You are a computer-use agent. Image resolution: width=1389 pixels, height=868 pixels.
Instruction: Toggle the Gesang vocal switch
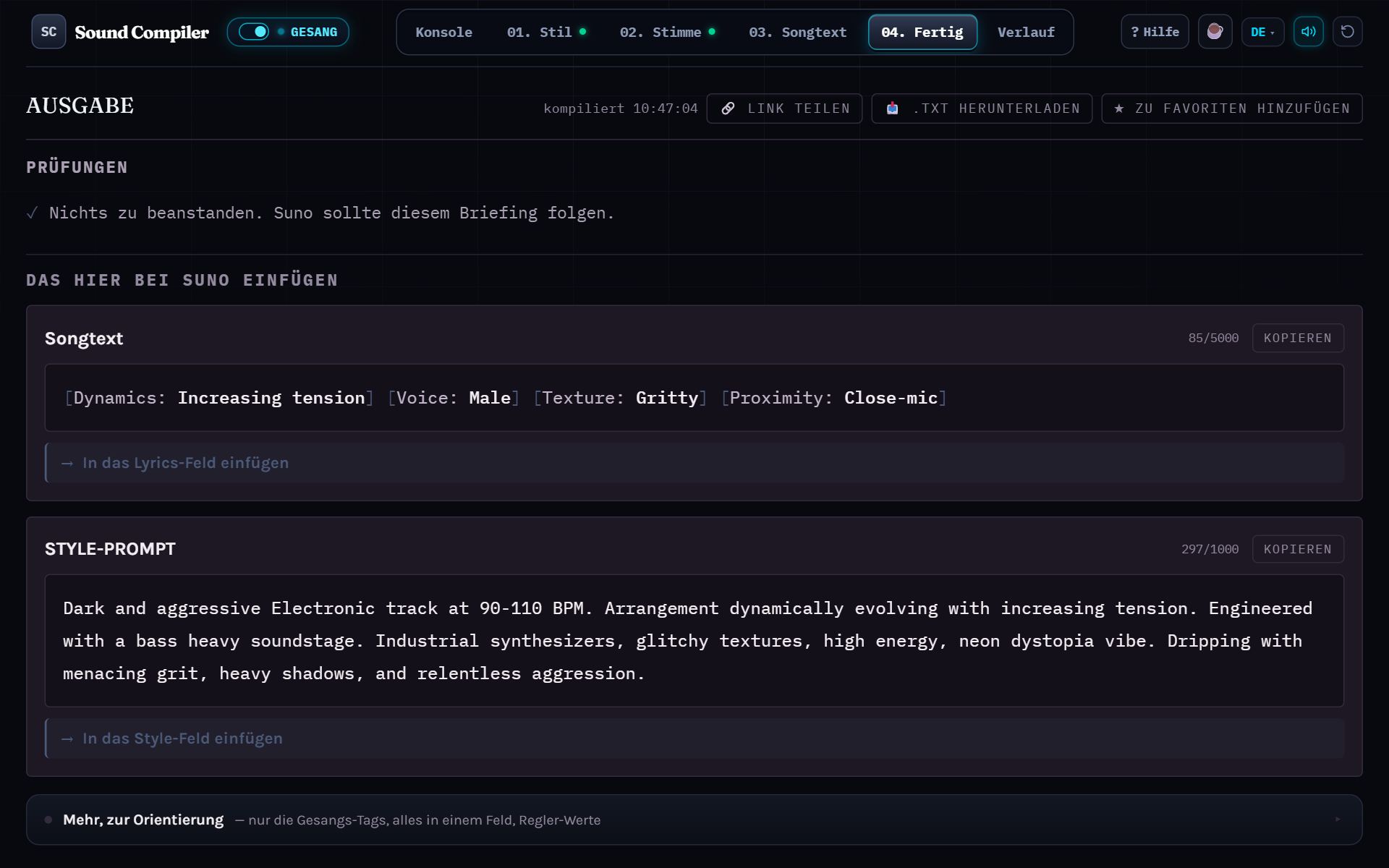click(254, 32)
